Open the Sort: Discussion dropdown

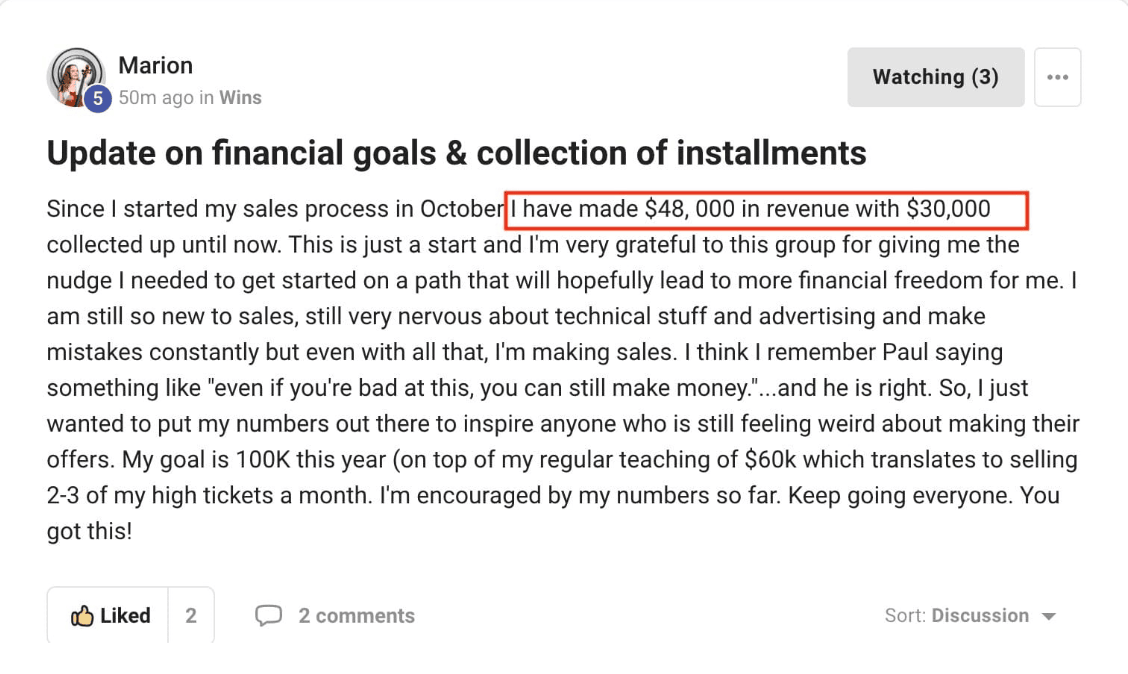[970, 616]
